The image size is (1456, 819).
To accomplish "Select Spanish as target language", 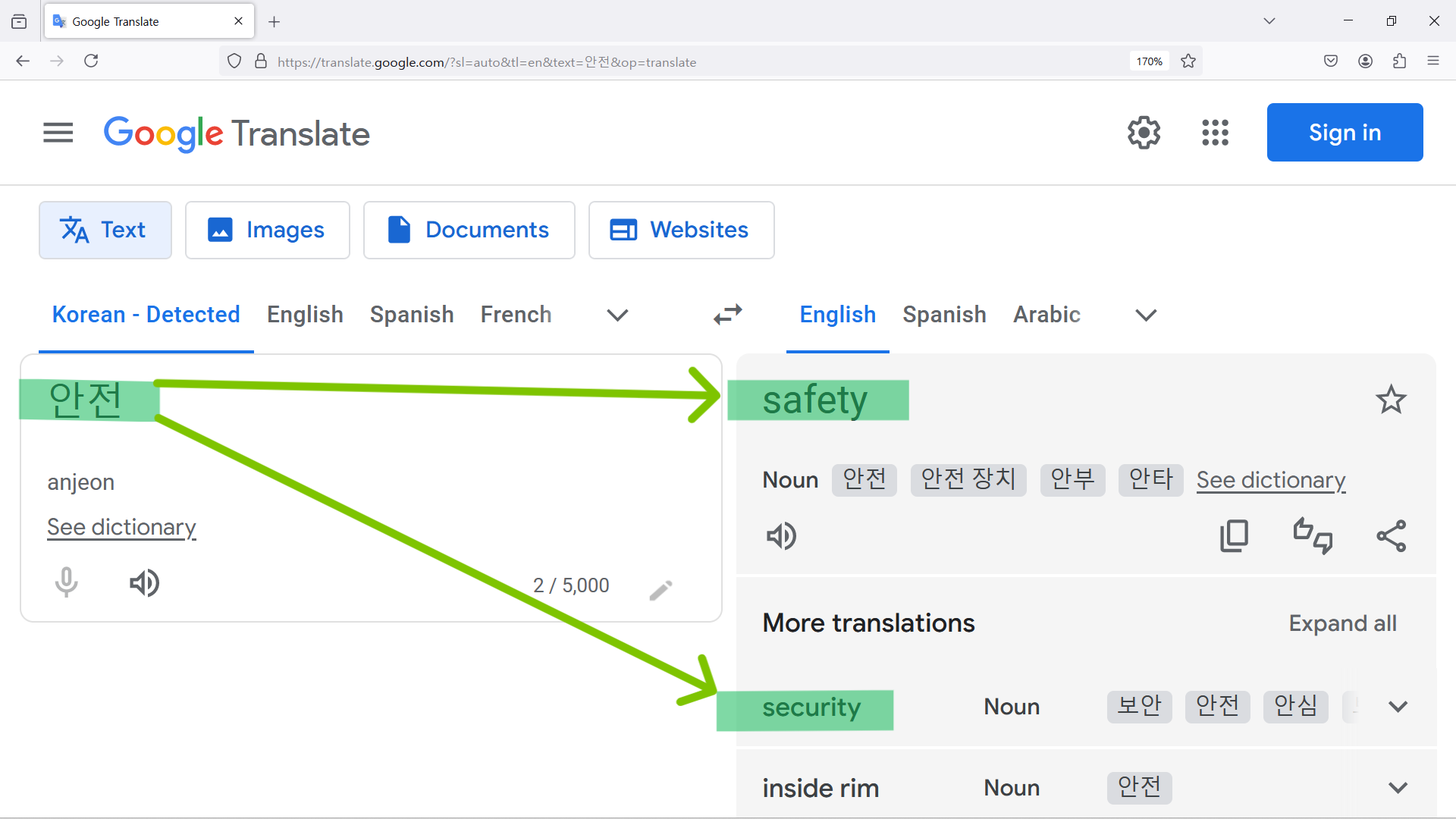I will pyautogui.click(x=944, y=315).
